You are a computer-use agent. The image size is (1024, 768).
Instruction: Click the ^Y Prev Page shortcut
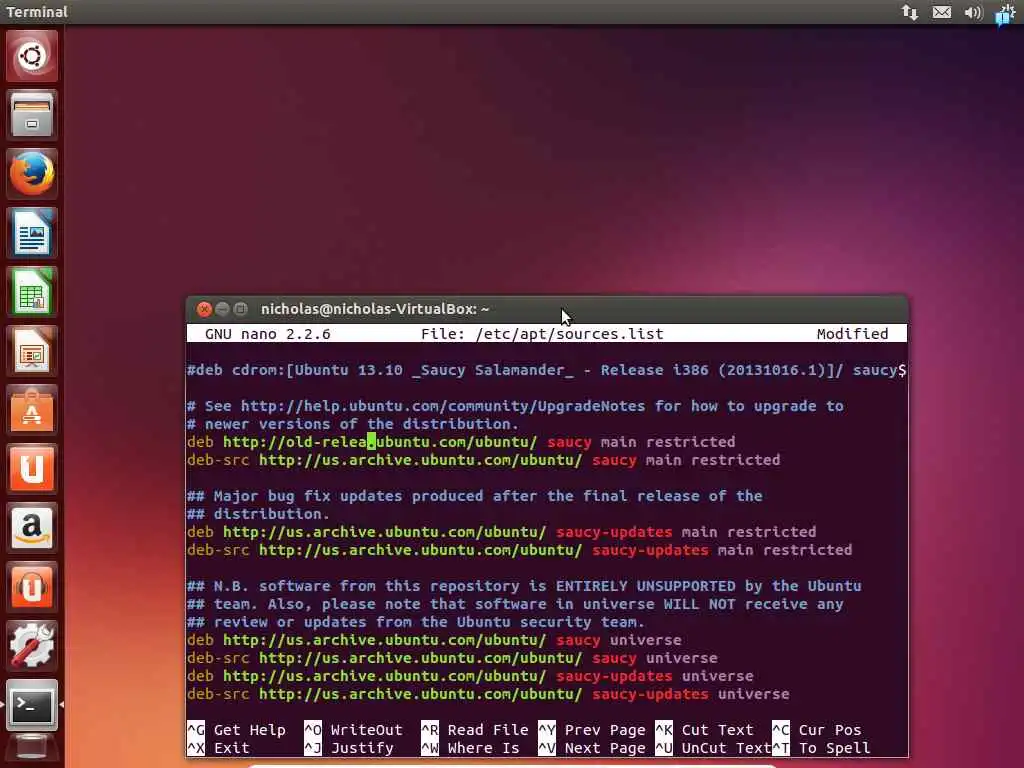592,730
